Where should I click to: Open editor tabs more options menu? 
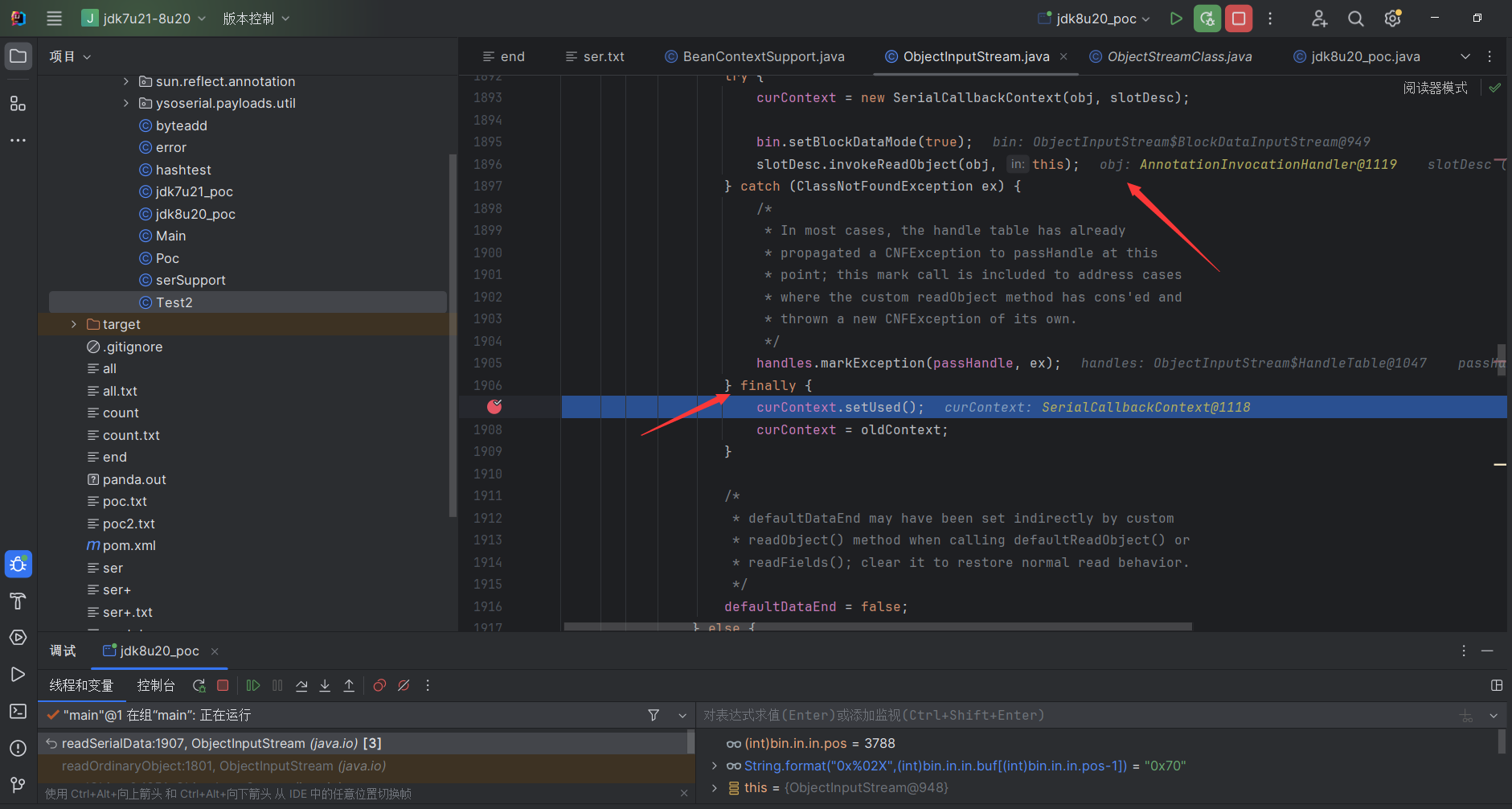coord(1489,56)
